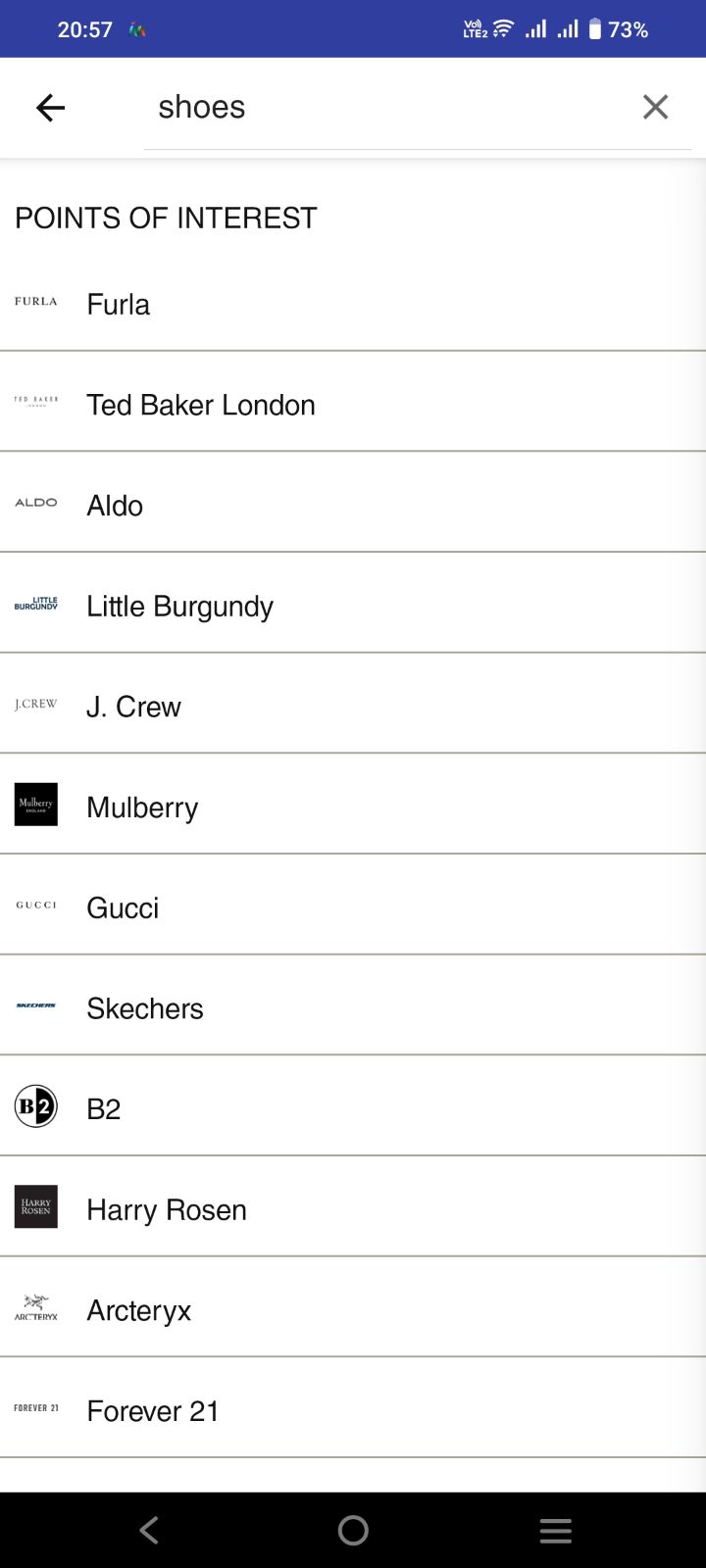Select J. Crew from results

[133, 707]
